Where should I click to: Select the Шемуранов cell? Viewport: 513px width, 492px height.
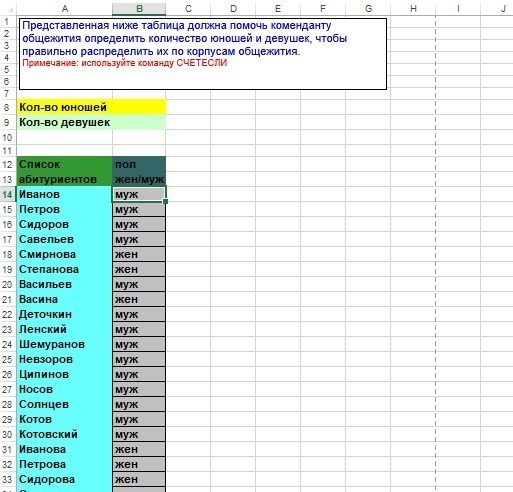[x=65, y=344]
